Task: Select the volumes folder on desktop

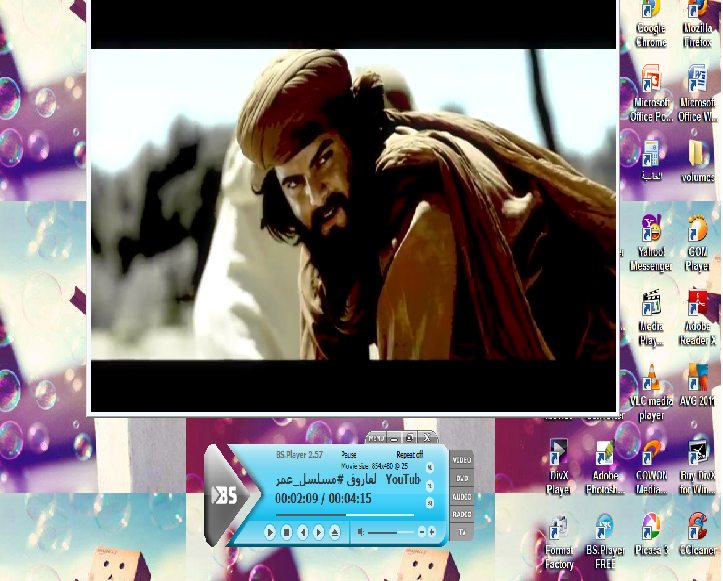Action: pos(697,160)
